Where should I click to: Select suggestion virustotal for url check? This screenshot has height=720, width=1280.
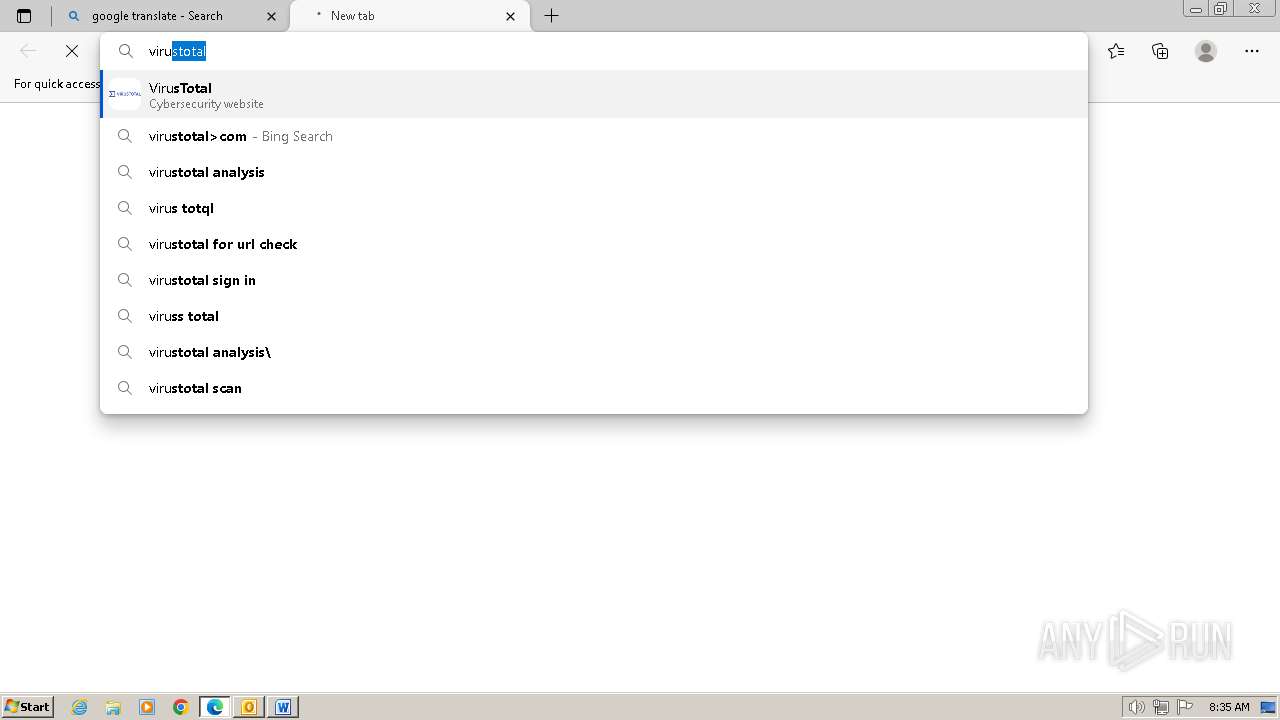click(594, 244)
